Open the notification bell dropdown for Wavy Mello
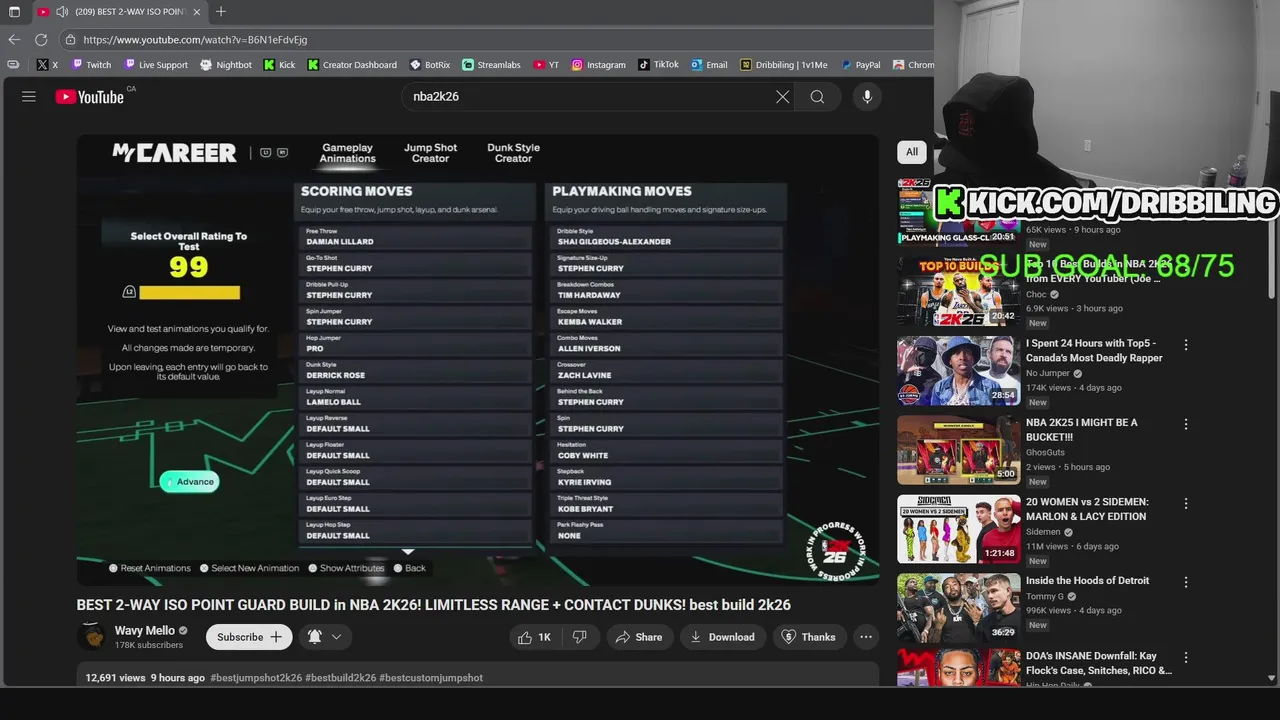Image resolution: width=1280 pixels, height=720 pixels. (x=325, y=637)
